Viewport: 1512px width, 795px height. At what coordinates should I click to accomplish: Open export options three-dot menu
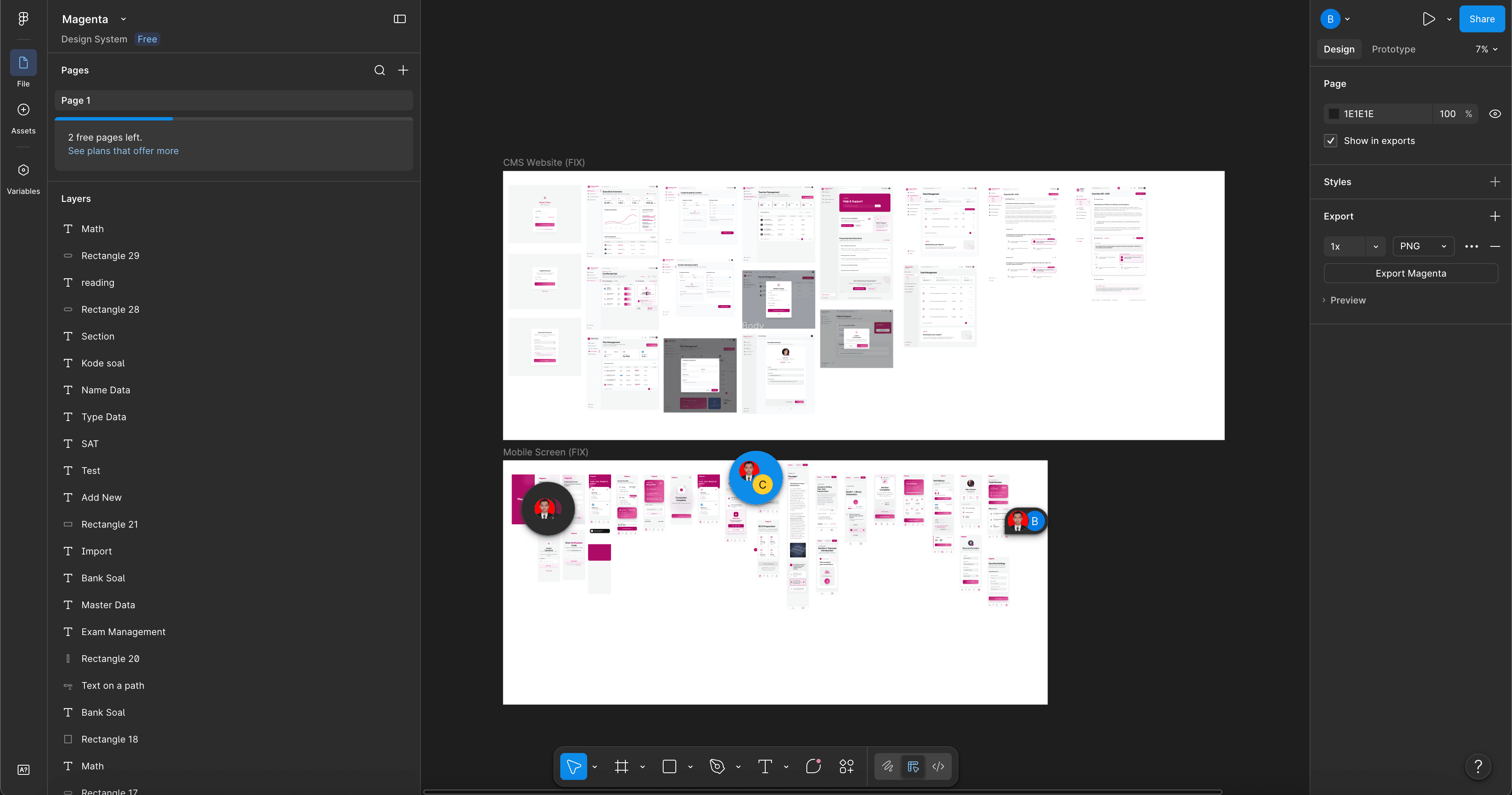pos(1472,246)
